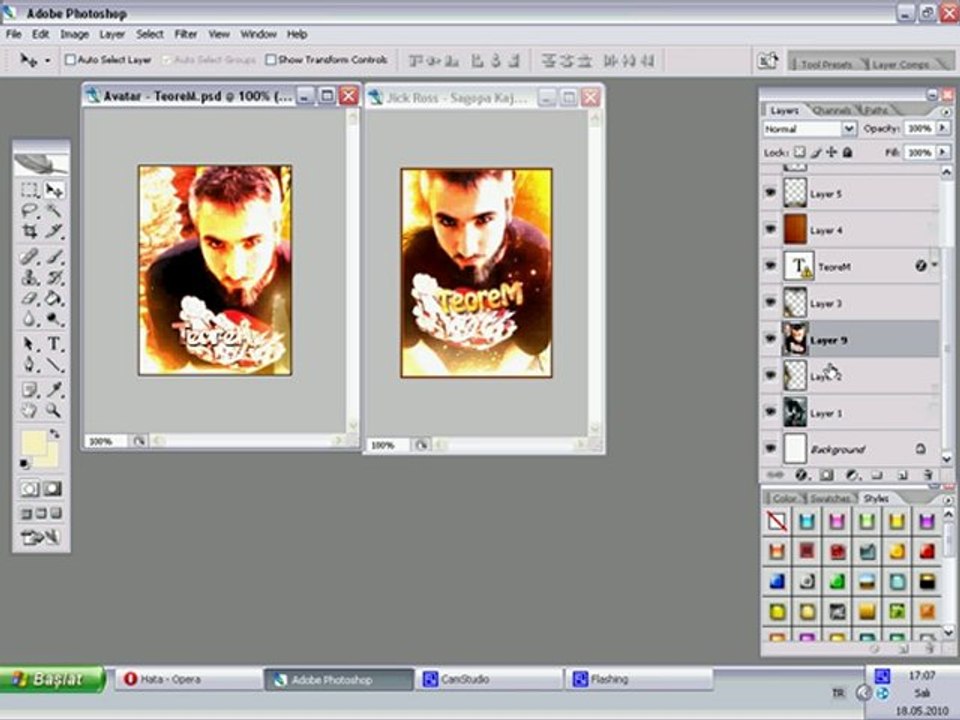Select the Rectangular Marquee tool
This screenshot has height=720, width=960.
(29, 190)
